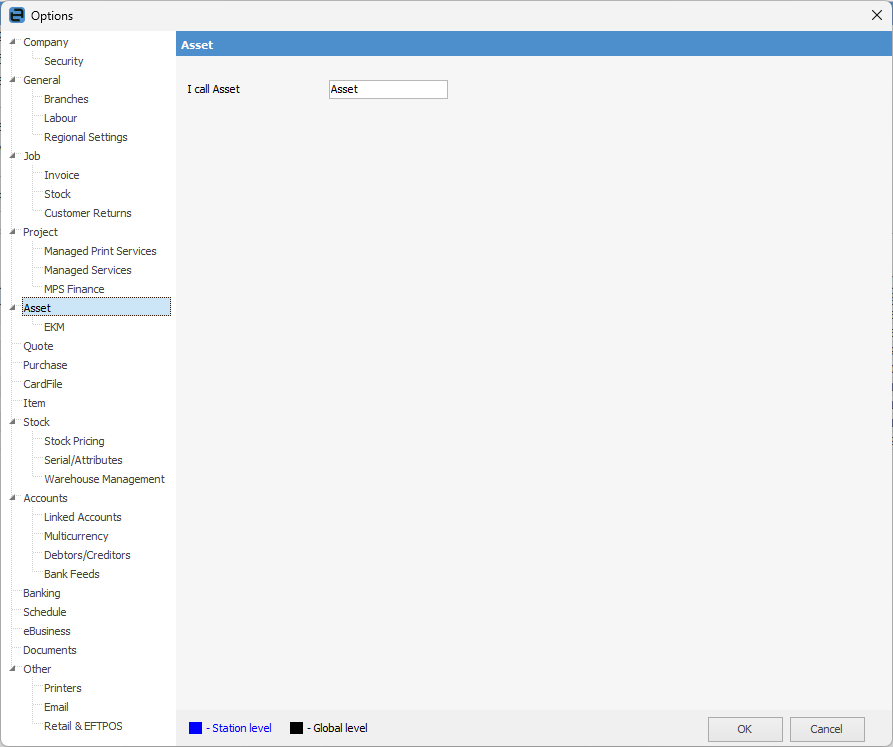Collapse the Company tree node arrow
Screen dimensions: 893x747
13,42
